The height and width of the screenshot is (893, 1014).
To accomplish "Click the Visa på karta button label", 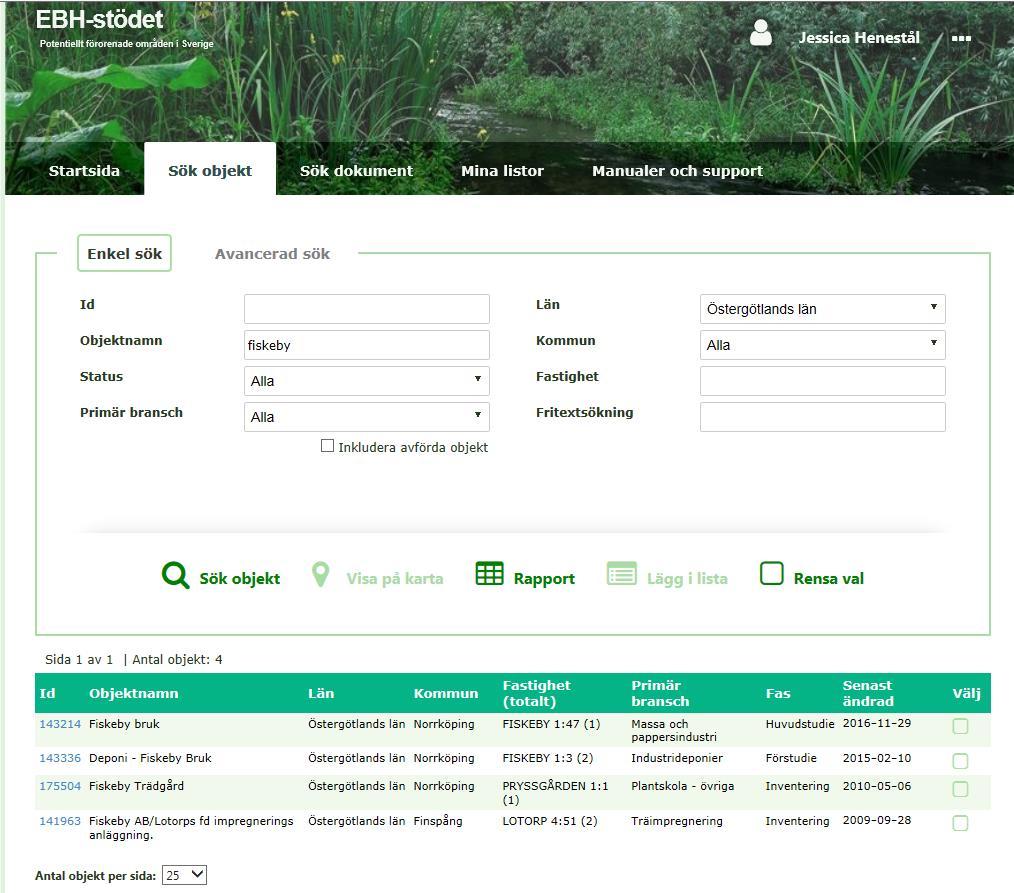I will coord(394,579).
